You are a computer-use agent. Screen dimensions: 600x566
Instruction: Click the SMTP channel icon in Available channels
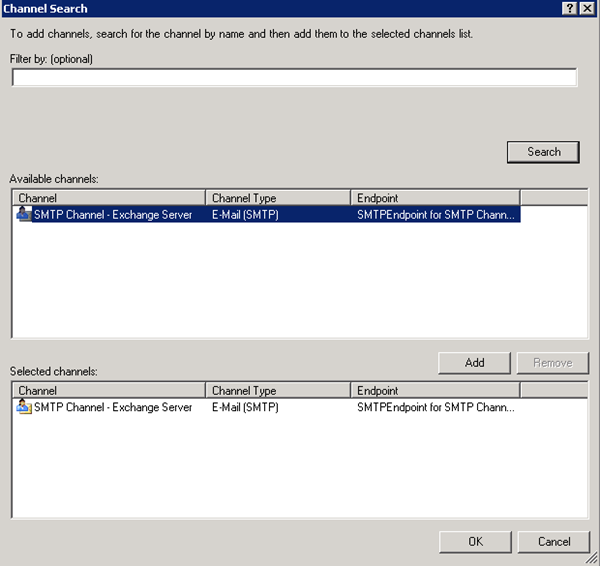(23, 214)
